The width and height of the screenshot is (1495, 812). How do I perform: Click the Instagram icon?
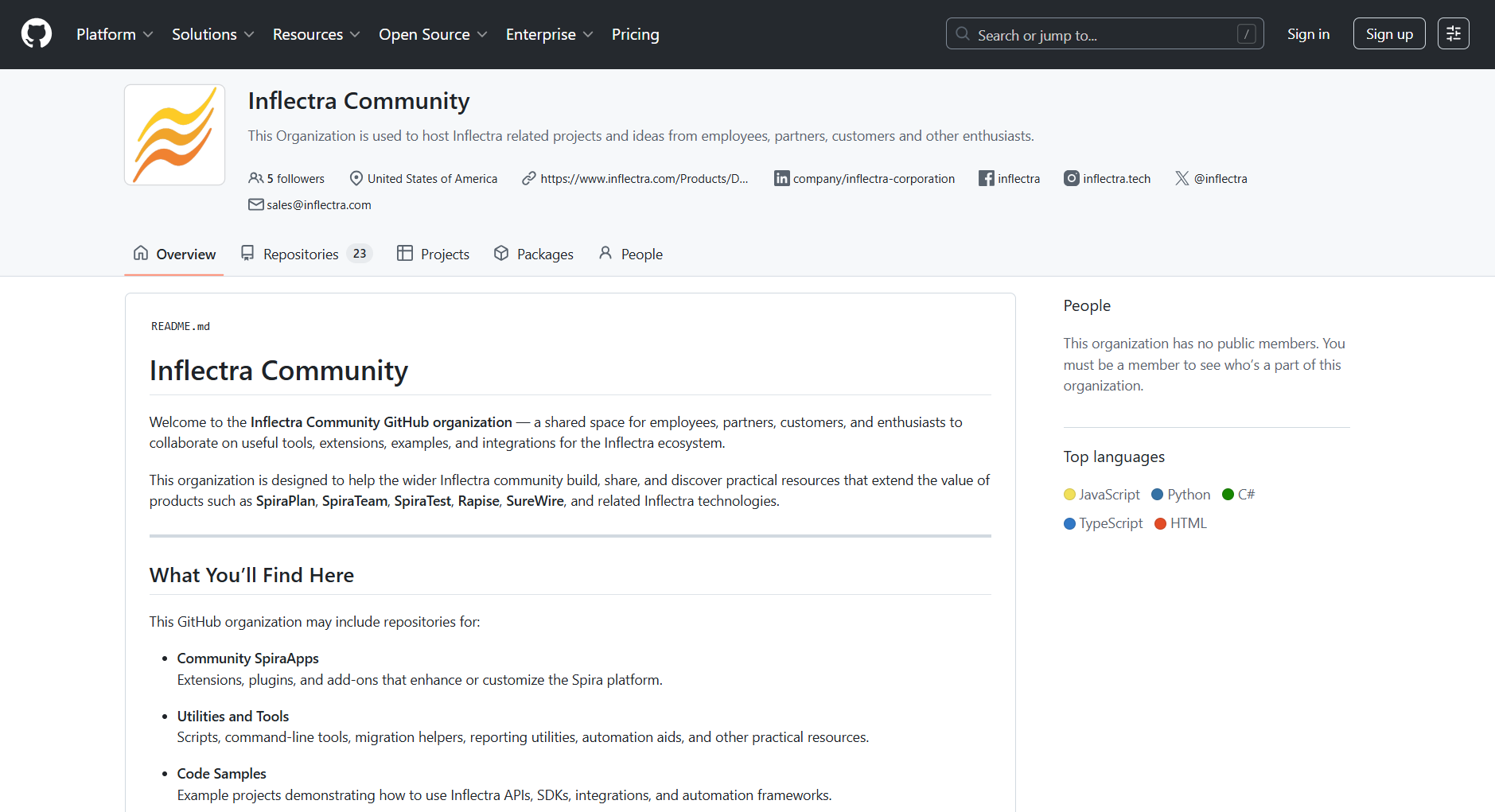1072,178
